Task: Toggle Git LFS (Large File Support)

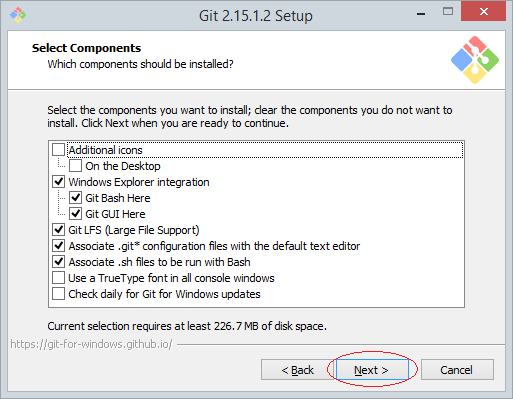Action: pos(58,230)
